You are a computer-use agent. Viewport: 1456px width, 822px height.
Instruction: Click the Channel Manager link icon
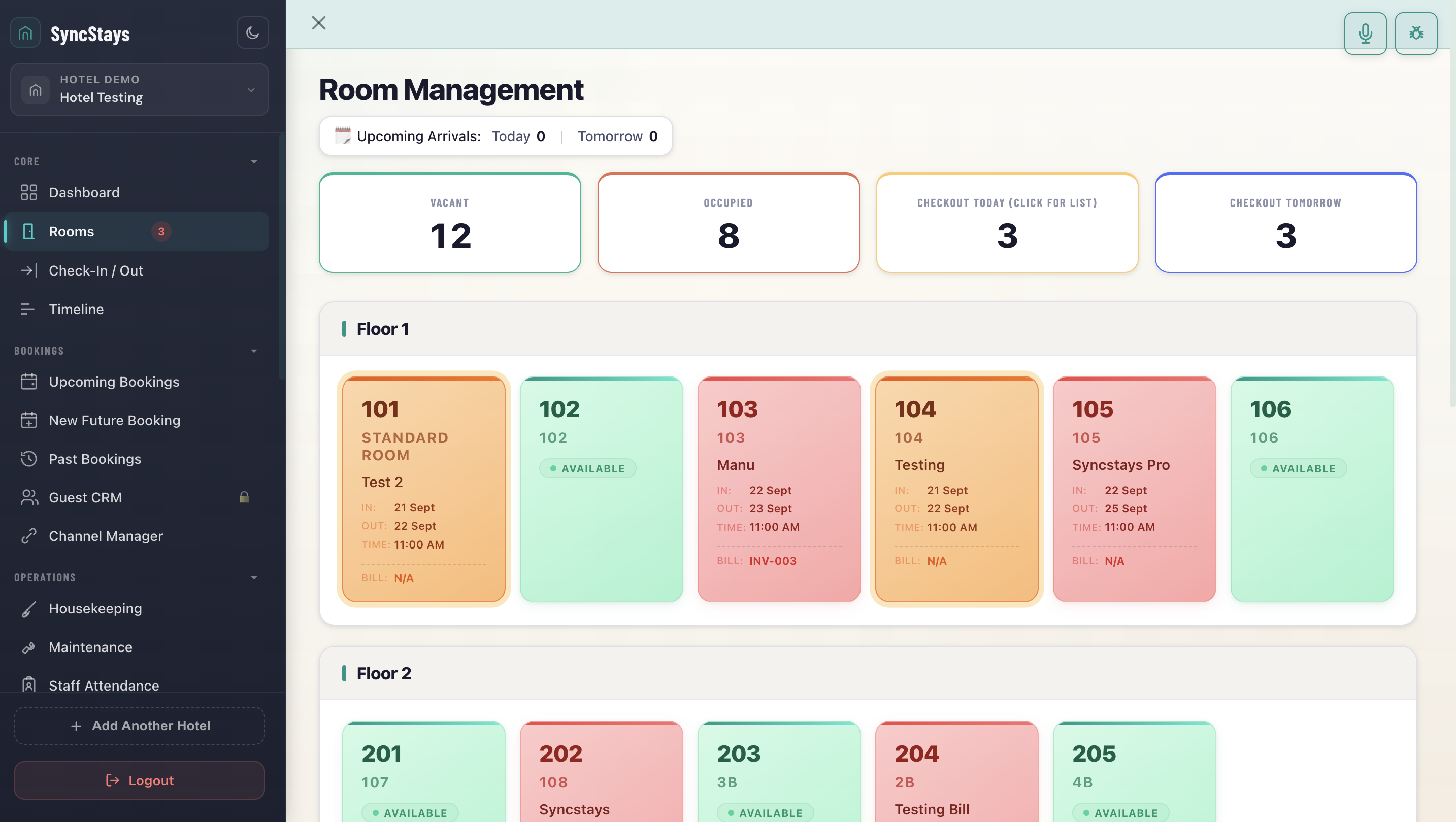pyautogui.click(x=29, y=536)
